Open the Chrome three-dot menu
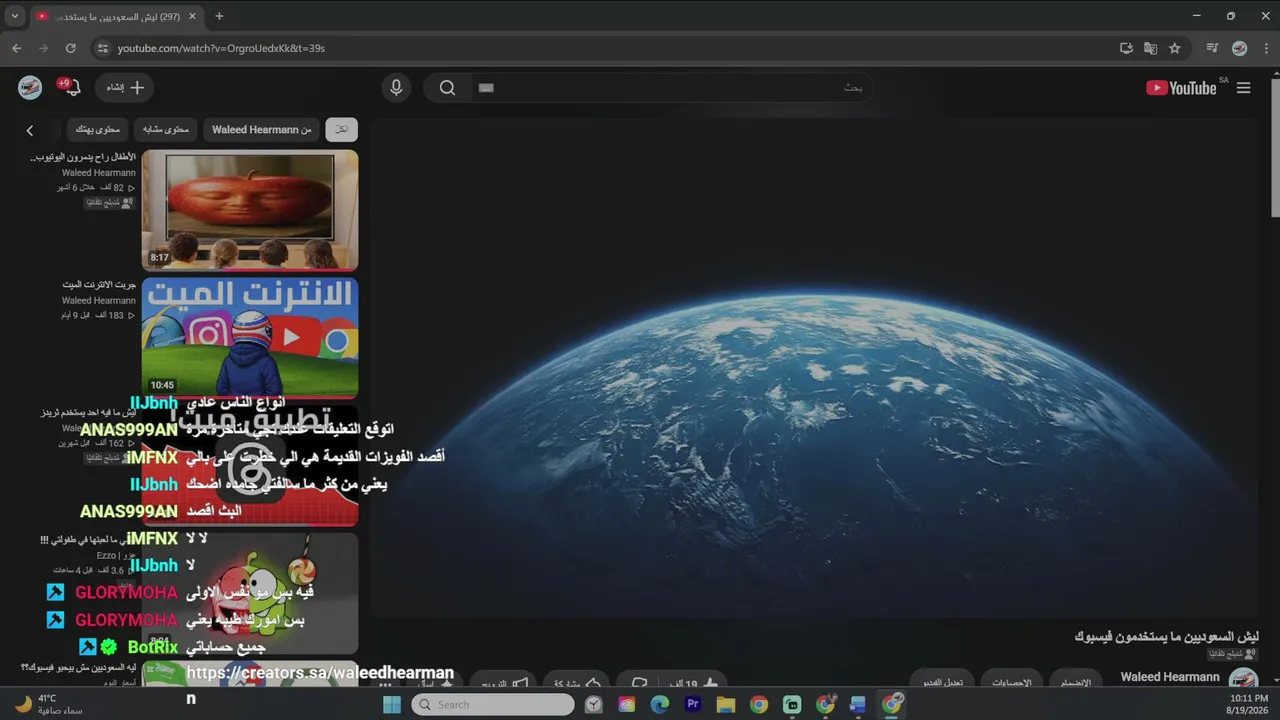1280x720 pixels. pyautogui.click(x=1264, y=48)
